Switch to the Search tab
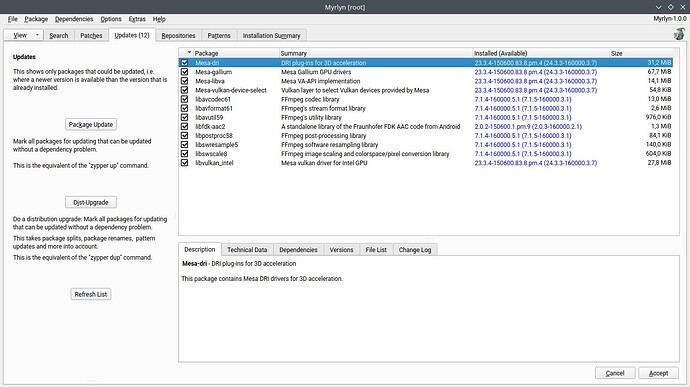Viewport: 690px width, 387px height. (x=59, y=36)
